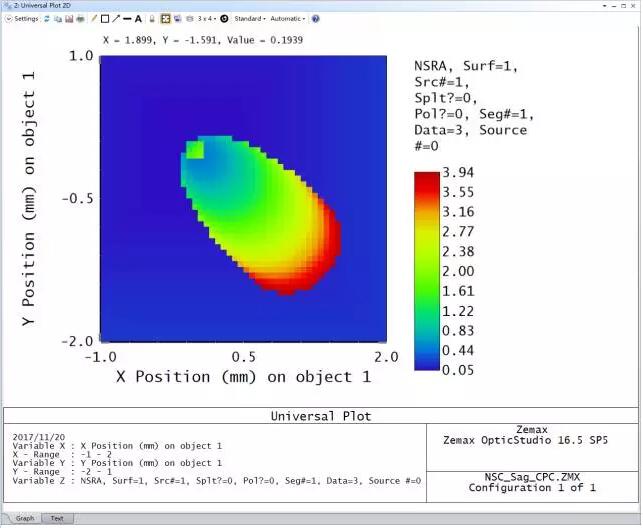Click the save image icon

coord(69,19)
